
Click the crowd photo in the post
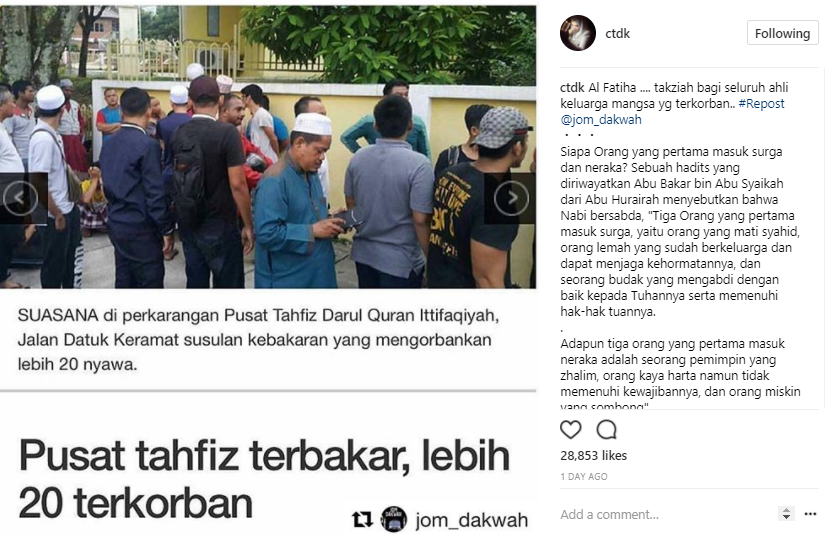coord(268,147)
